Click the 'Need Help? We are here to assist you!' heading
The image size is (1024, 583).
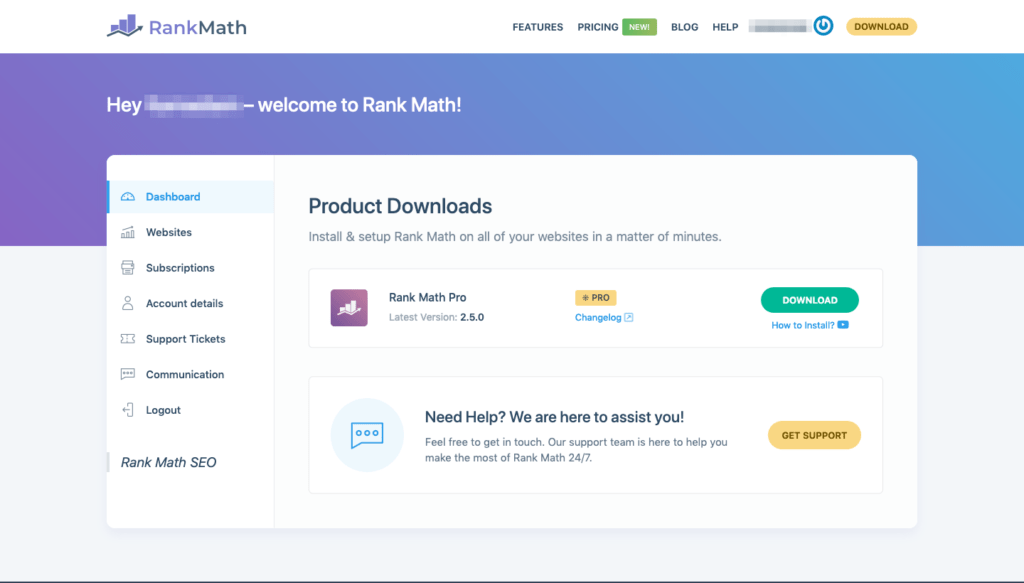pos(554,417)
